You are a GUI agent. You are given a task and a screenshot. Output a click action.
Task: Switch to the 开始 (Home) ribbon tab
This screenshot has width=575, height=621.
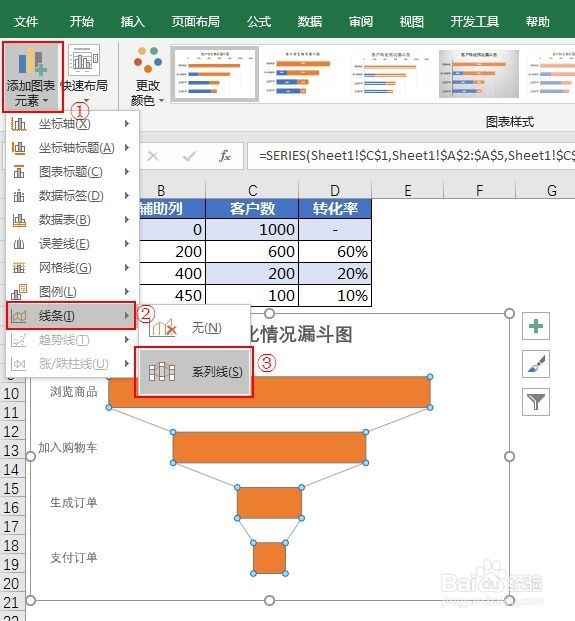[82, 21]
